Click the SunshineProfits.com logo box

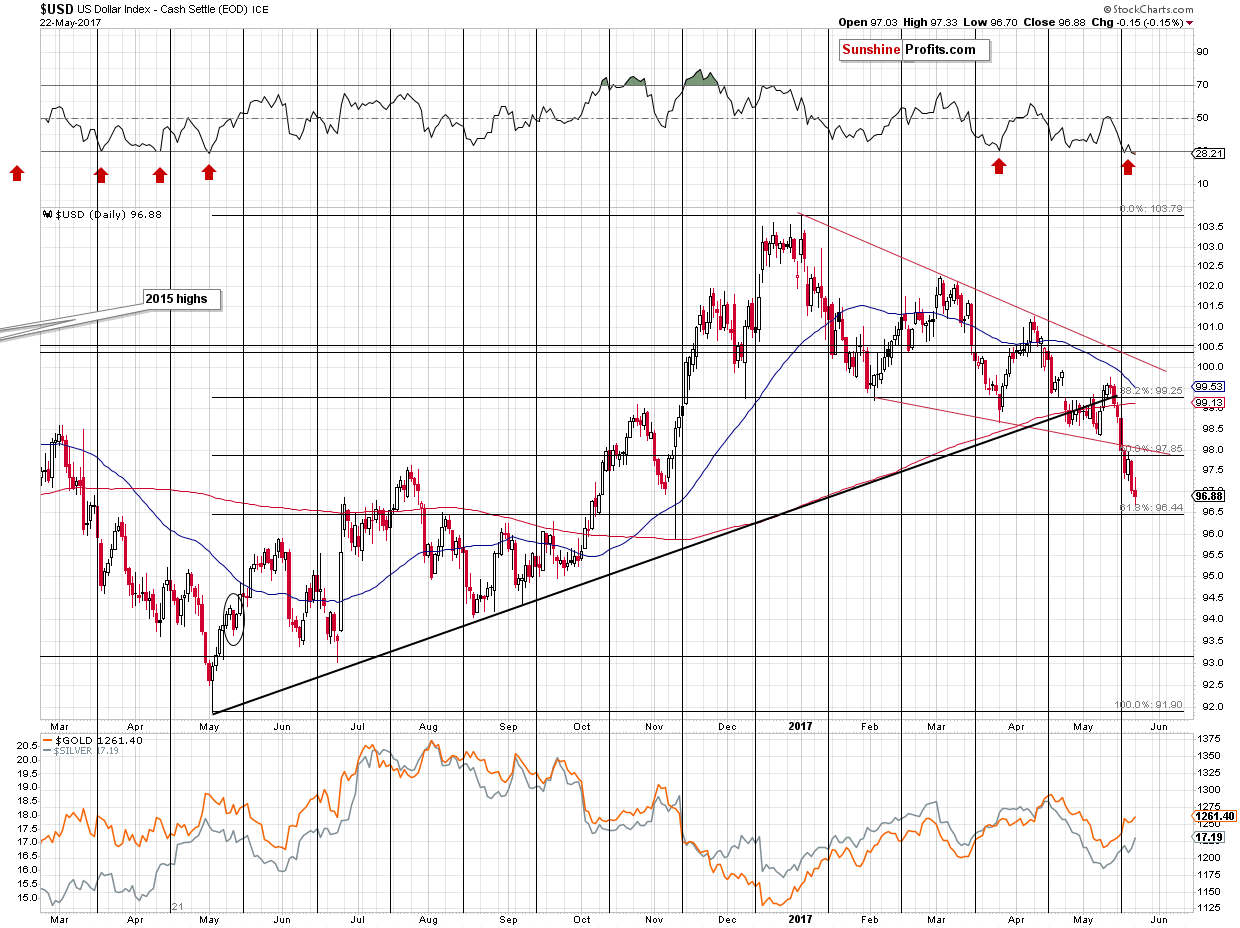click(x=915, y=50)
